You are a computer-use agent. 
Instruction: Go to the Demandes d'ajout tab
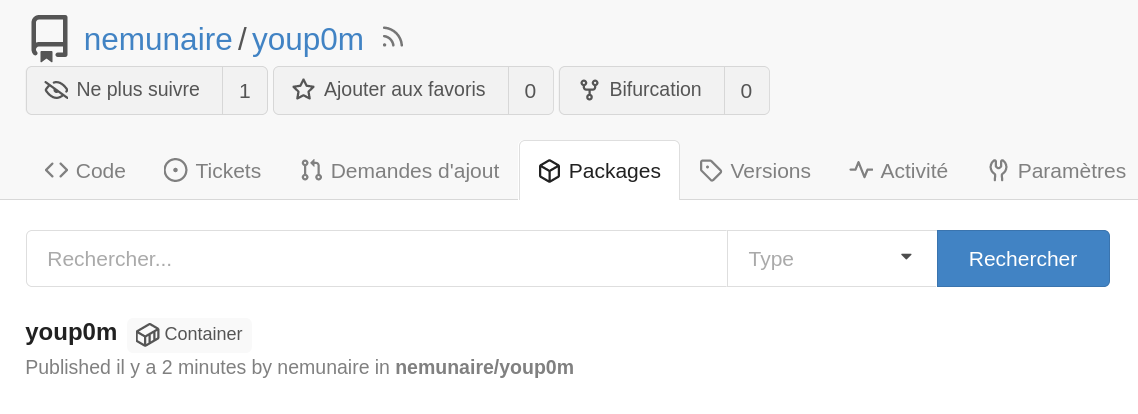click(400, 171)
